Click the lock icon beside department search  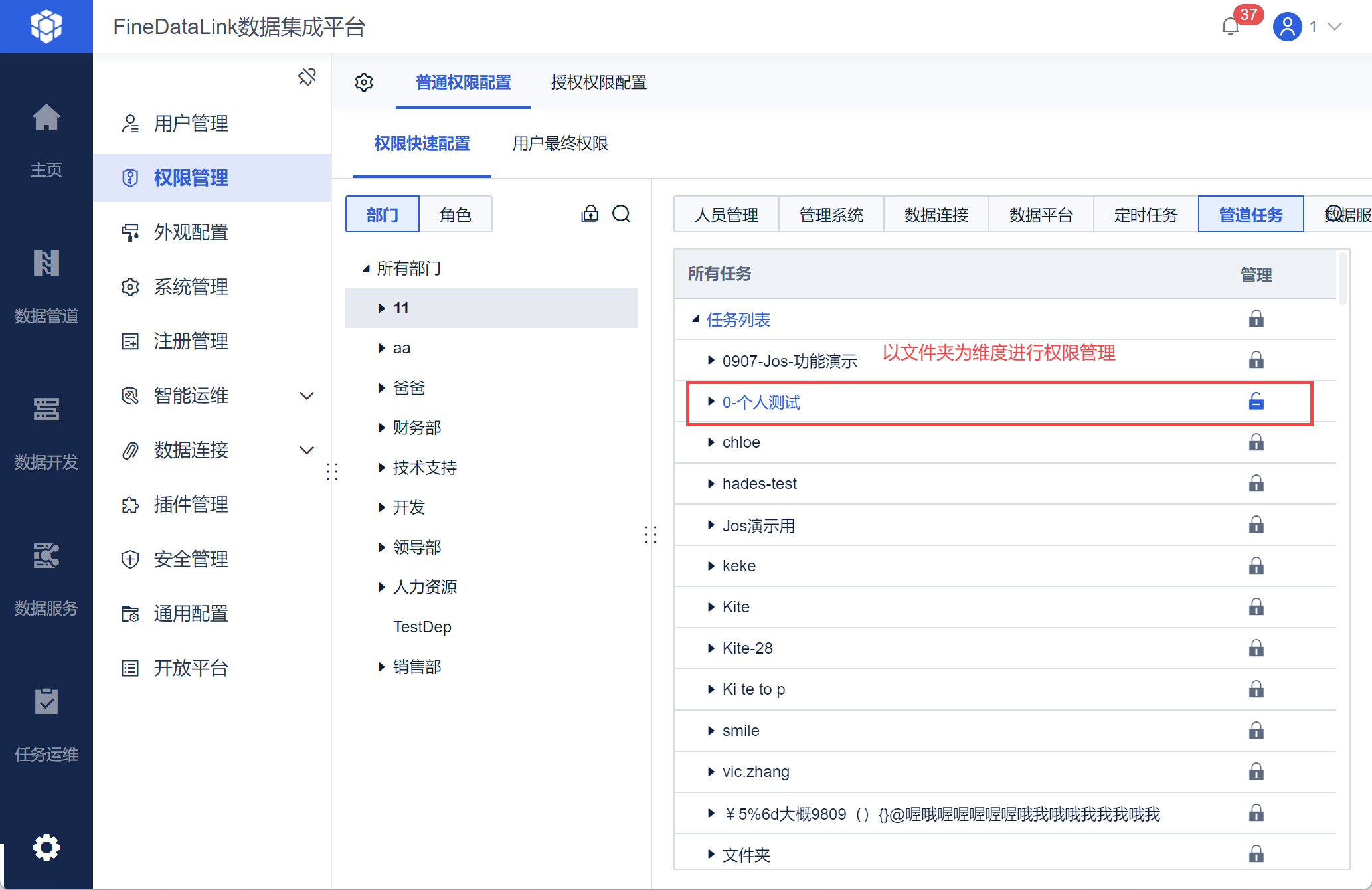590,214
